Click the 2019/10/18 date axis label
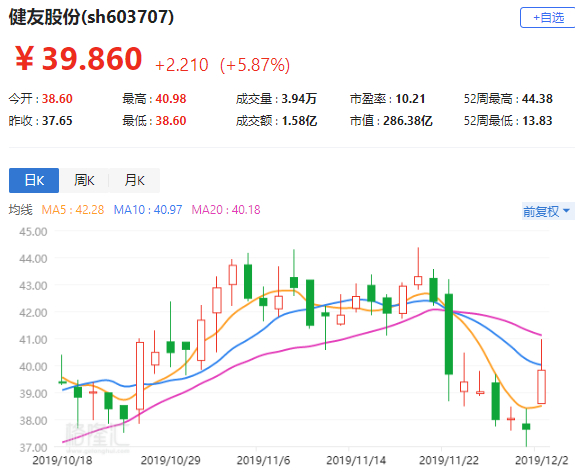Image resolution: width=575 pixels, height=471 pixels. tap(62, 460)
